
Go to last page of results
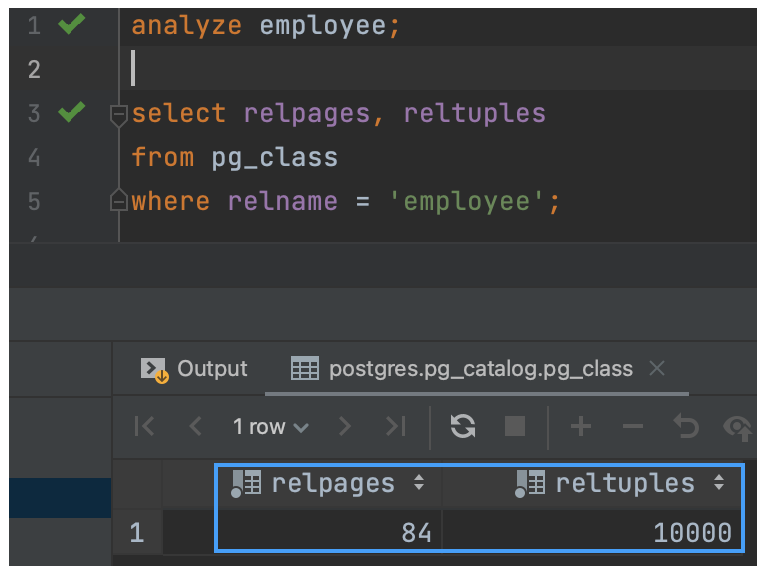pyautogui.click(x=396, y=426)
